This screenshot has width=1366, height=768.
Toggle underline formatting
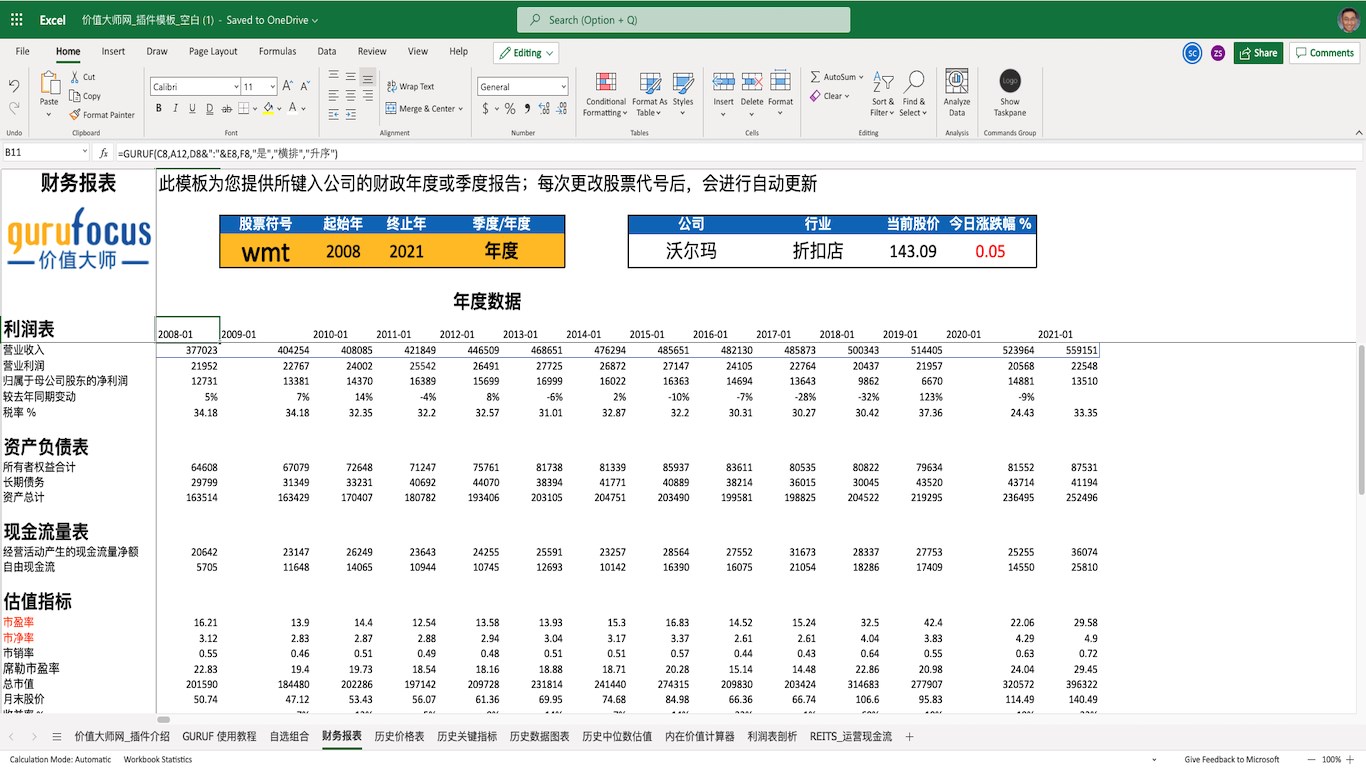[x=193, y=108]
